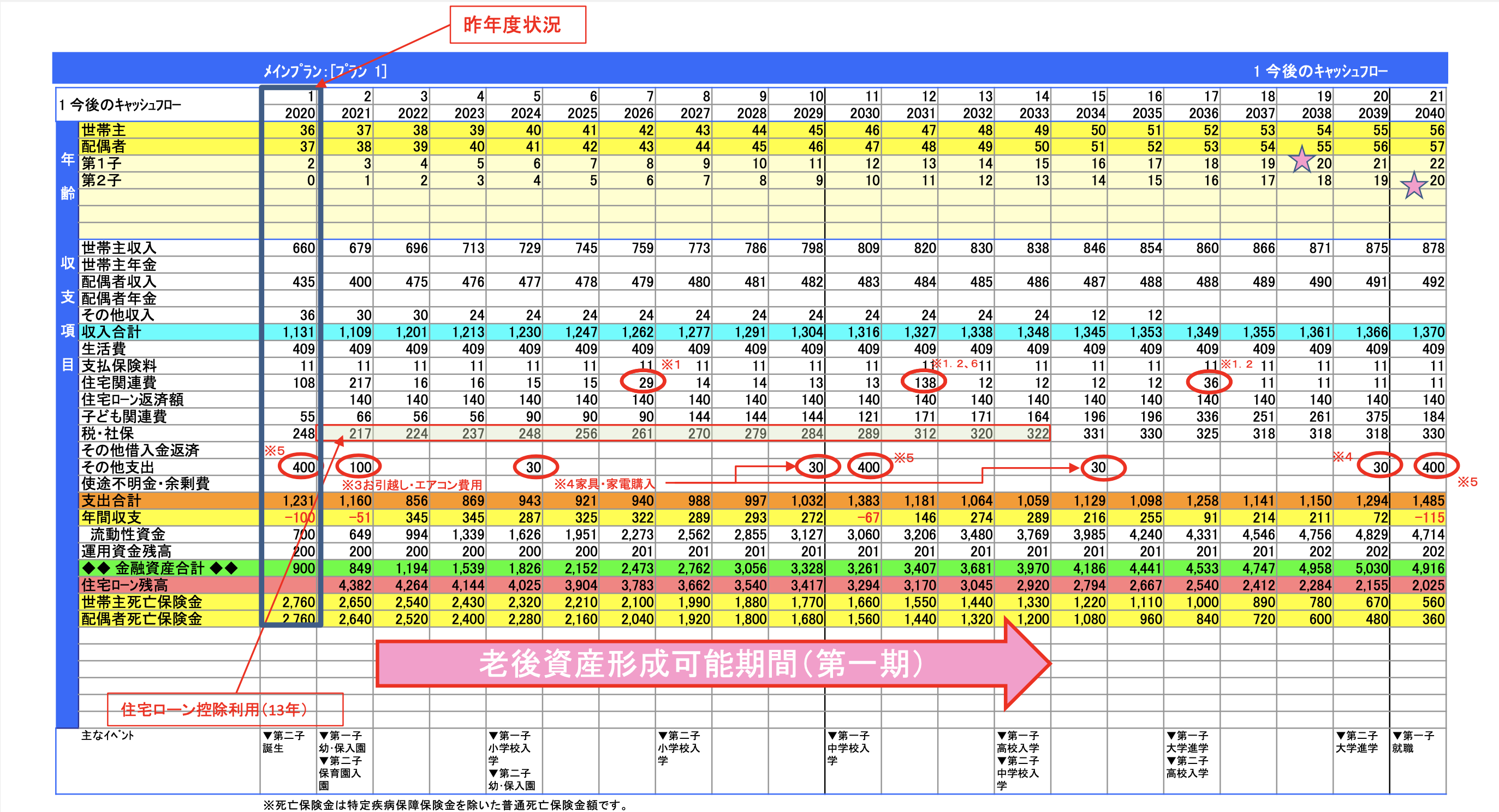Click the circled 100 in その他支出 row

tap(359, 467)
